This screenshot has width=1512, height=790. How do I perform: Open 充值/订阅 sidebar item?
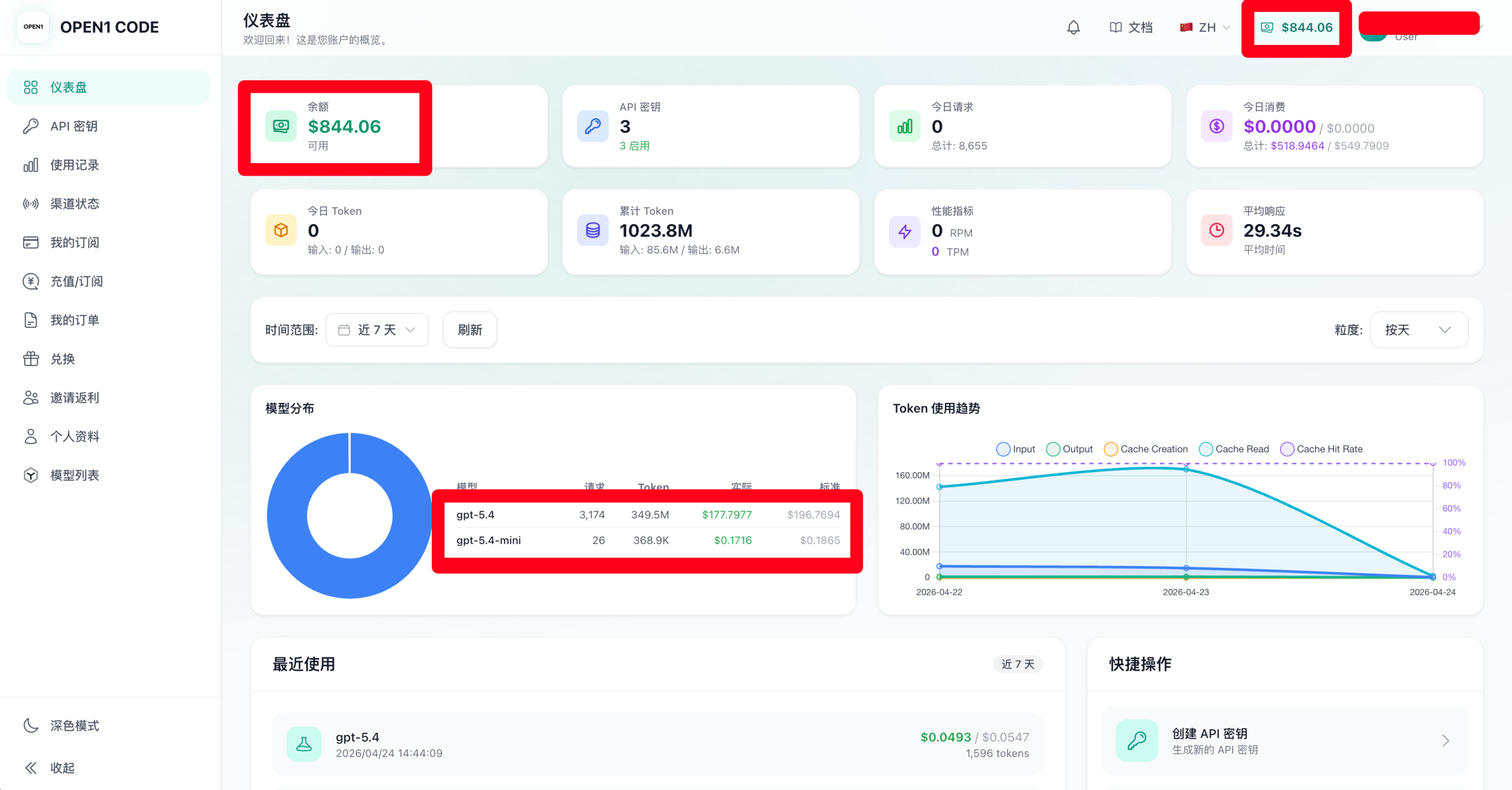[x=76, y=281]
